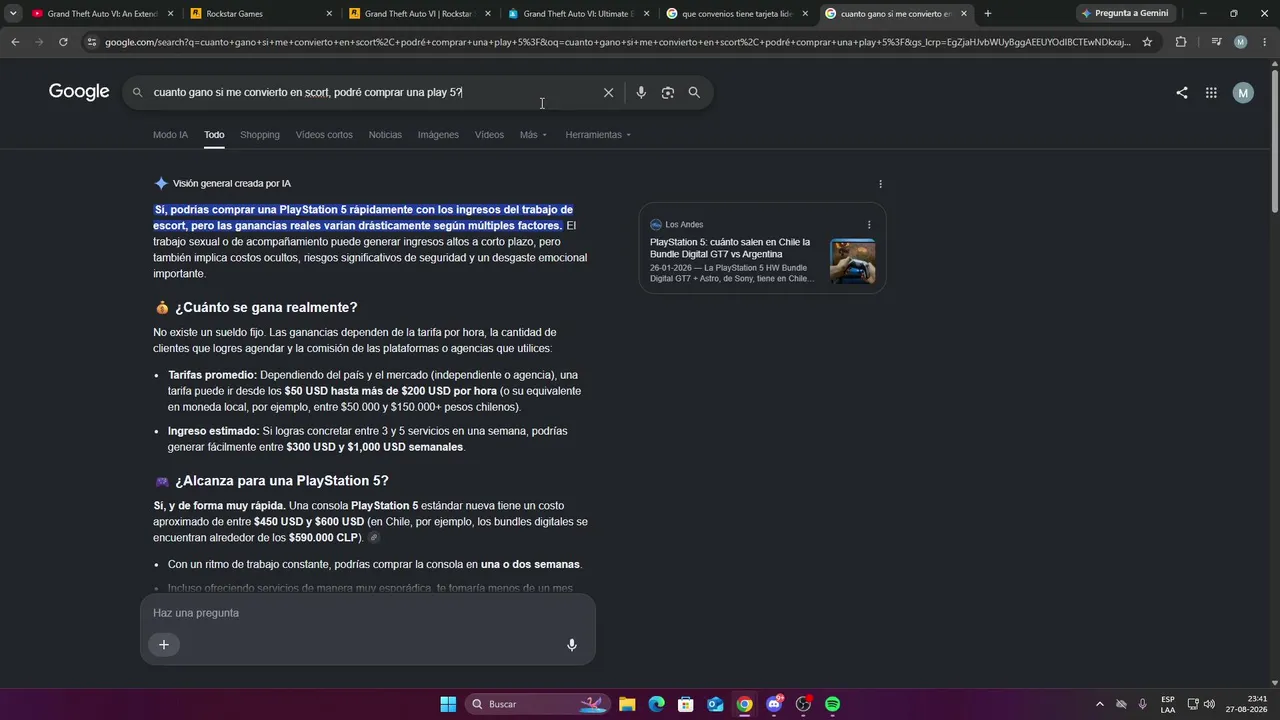Screen dimensions: 1280x720
Task: Open the tab search dropdown arrow
Action: 13,14
